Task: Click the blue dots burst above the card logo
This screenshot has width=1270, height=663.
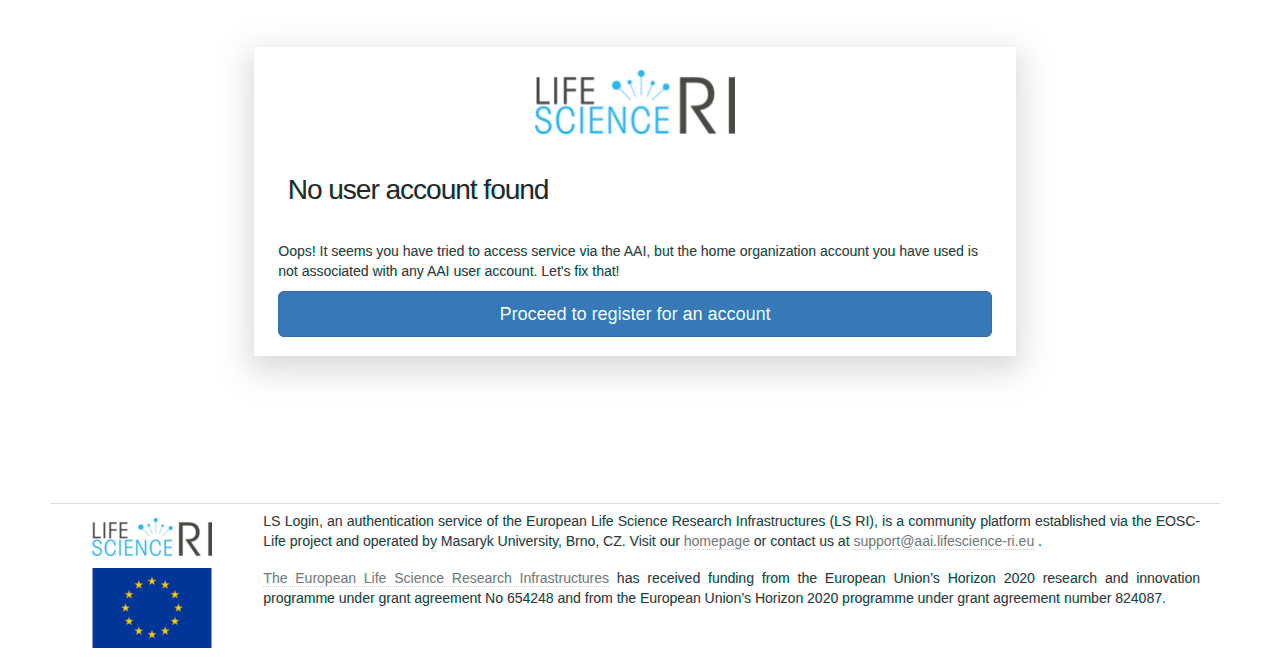Action: (x=640, y=82)
